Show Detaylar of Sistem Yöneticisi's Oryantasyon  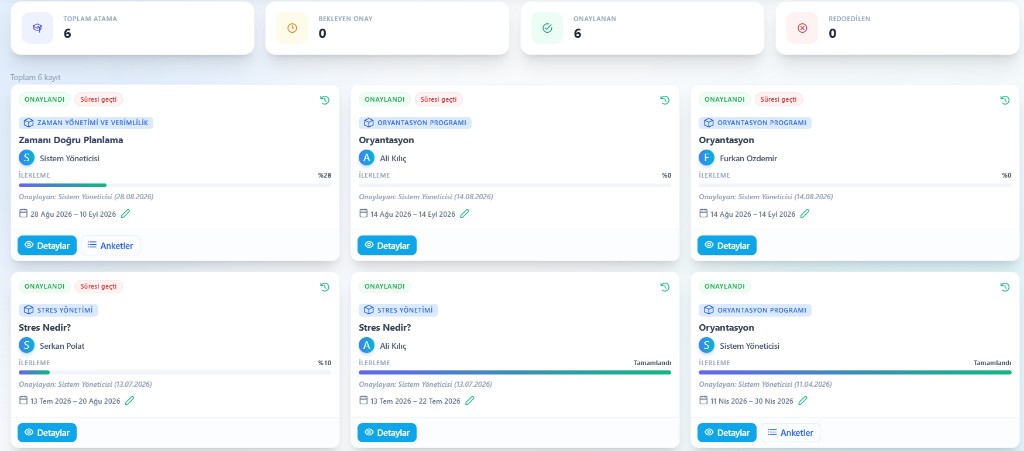727,432
